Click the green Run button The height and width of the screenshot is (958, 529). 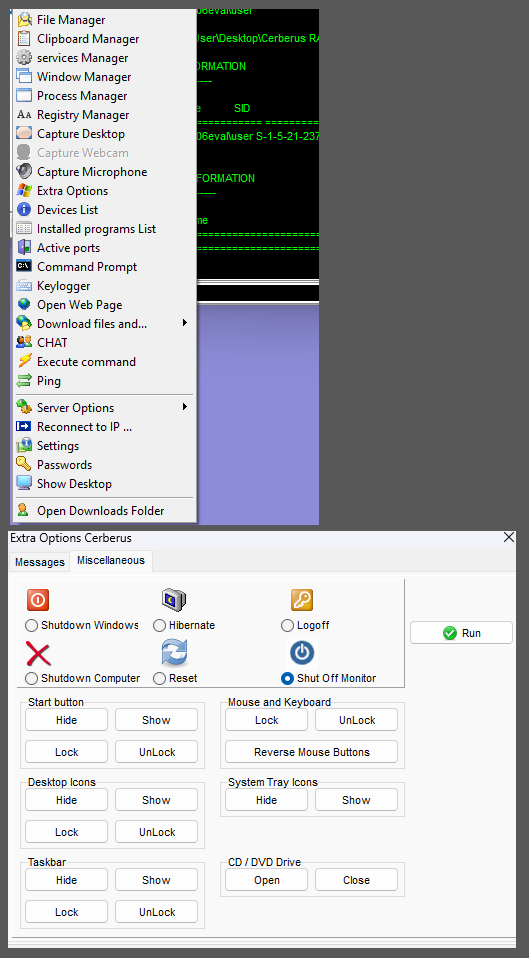coord(461,633)
